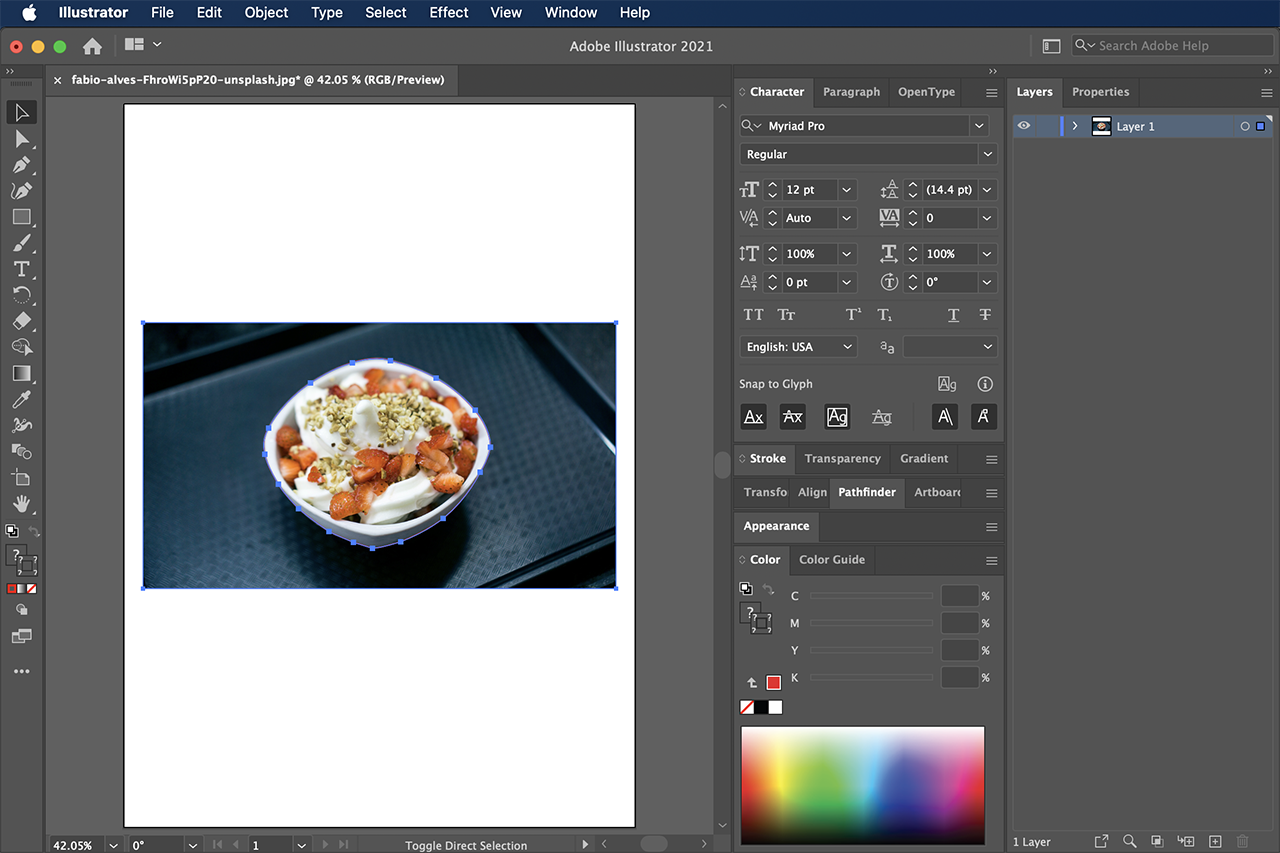The image size is (1280, 853).
Task: Toggle snap to x-Height option
Action: [x=792, y=417]
